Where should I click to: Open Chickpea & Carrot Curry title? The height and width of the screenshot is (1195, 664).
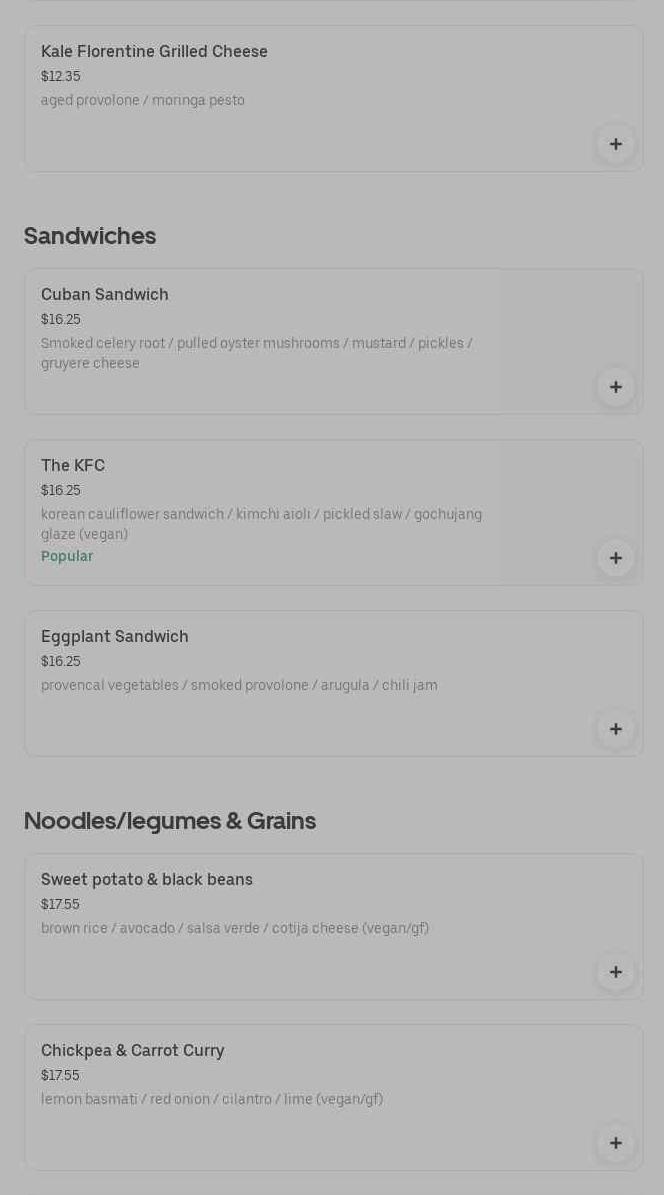click(x=133, y=1050)
